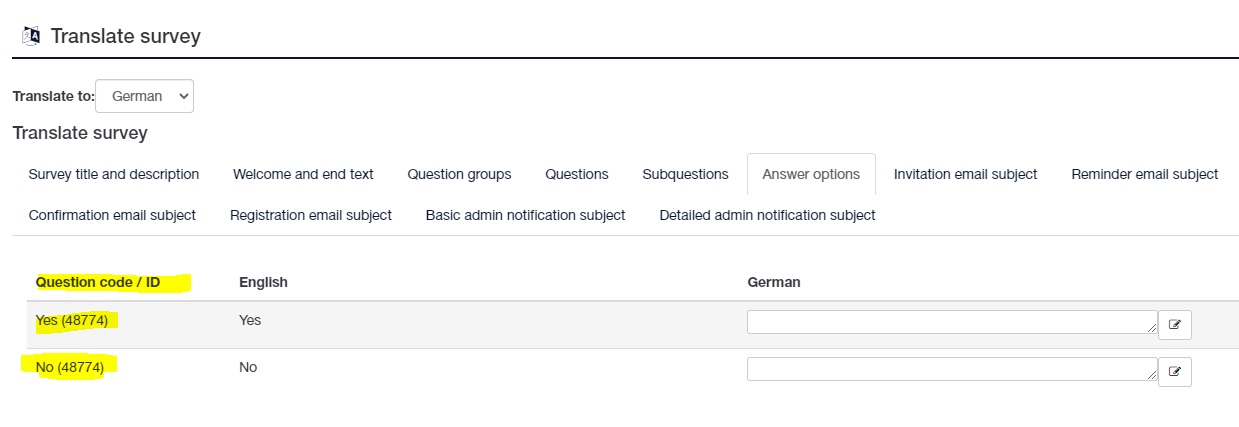This screenshot has width=1239, height=427.
Task: Go to the Questions tab
Action: (x=577, y=174)
